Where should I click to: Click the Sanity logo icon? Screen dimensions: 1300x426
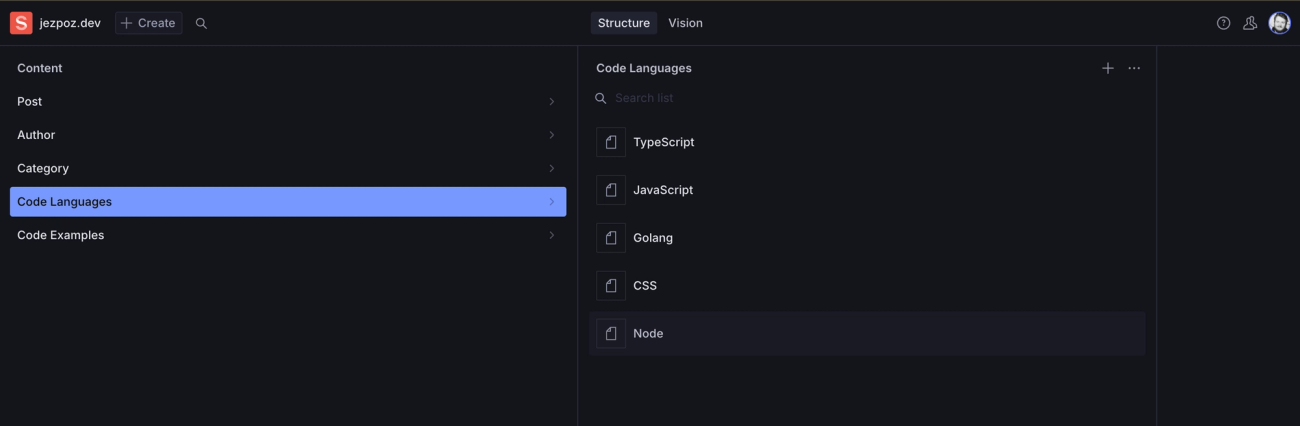tap(21, 23)
